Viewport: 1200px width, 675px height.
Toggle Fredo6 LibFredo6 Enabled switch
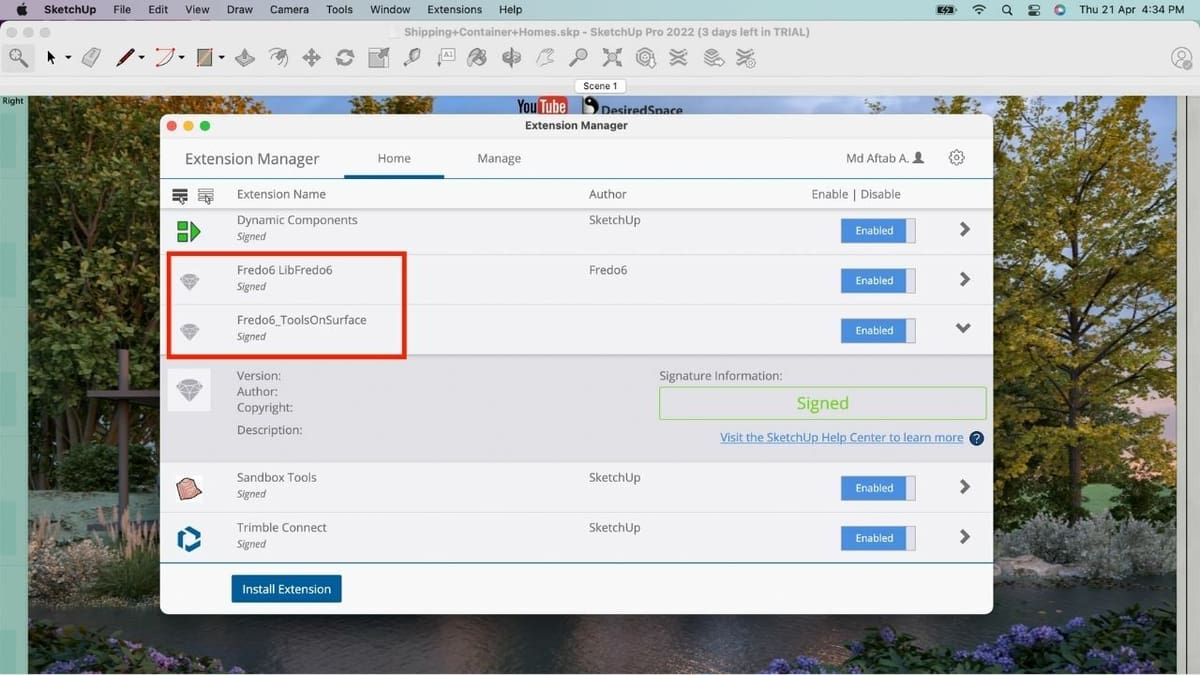878,280
